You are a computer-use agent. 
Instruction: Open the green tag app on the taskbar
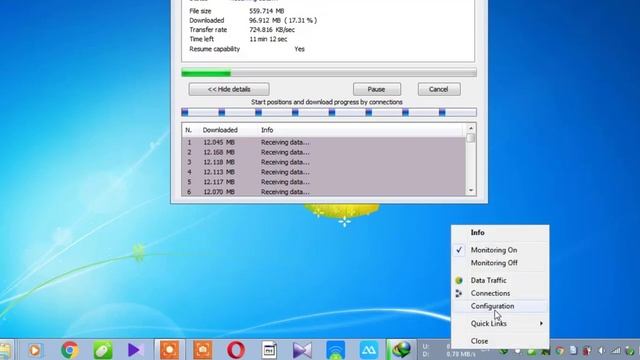point(102,350)
